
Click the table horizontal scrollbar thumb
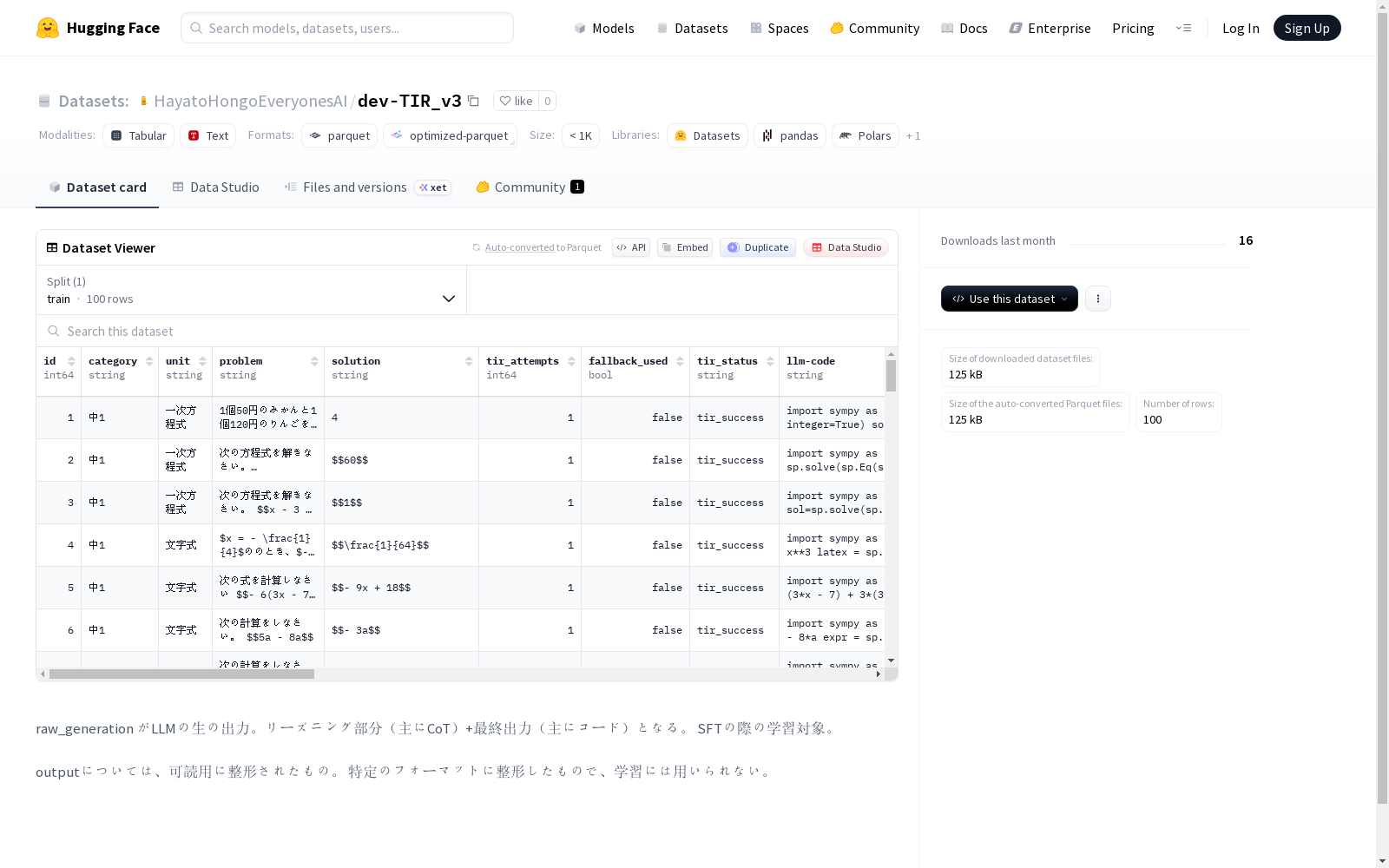point(181,674)
